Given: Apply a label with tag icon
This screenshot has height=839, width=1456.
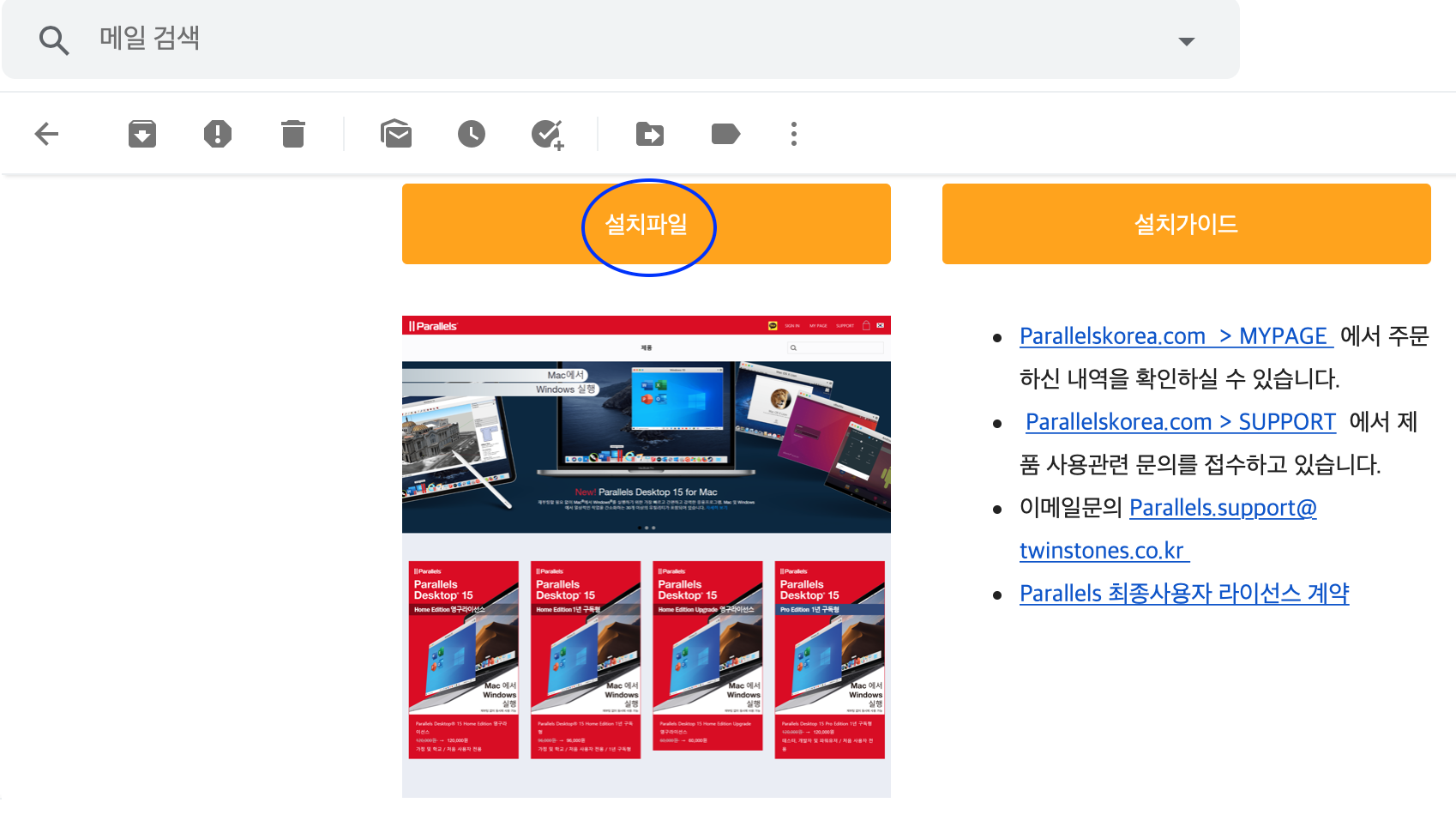Looking at the screenshot, I should (x=725, y=134).
